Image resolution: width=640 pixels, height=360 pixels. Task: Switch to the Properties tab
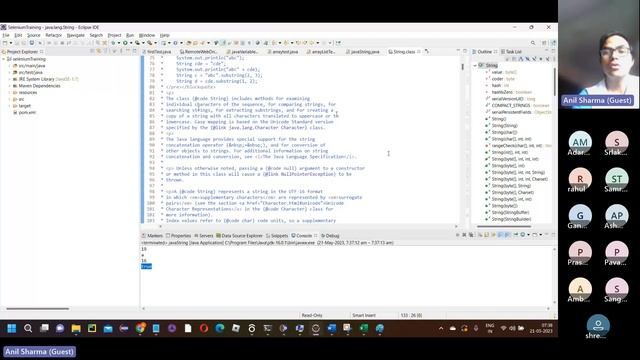(178, 236)
